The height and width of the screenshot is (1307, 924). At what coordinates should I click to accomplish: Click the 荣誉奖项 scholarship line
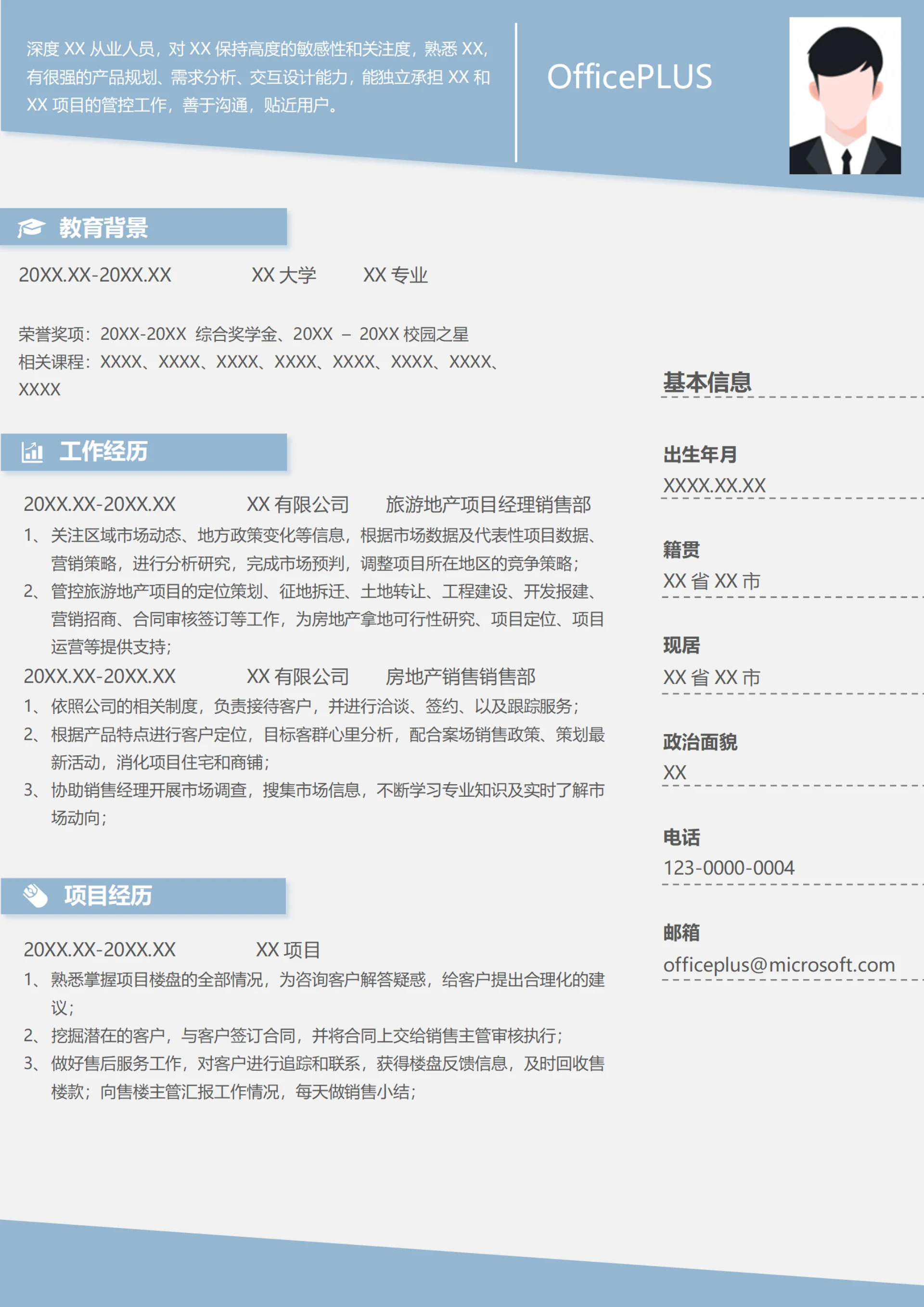244,334
